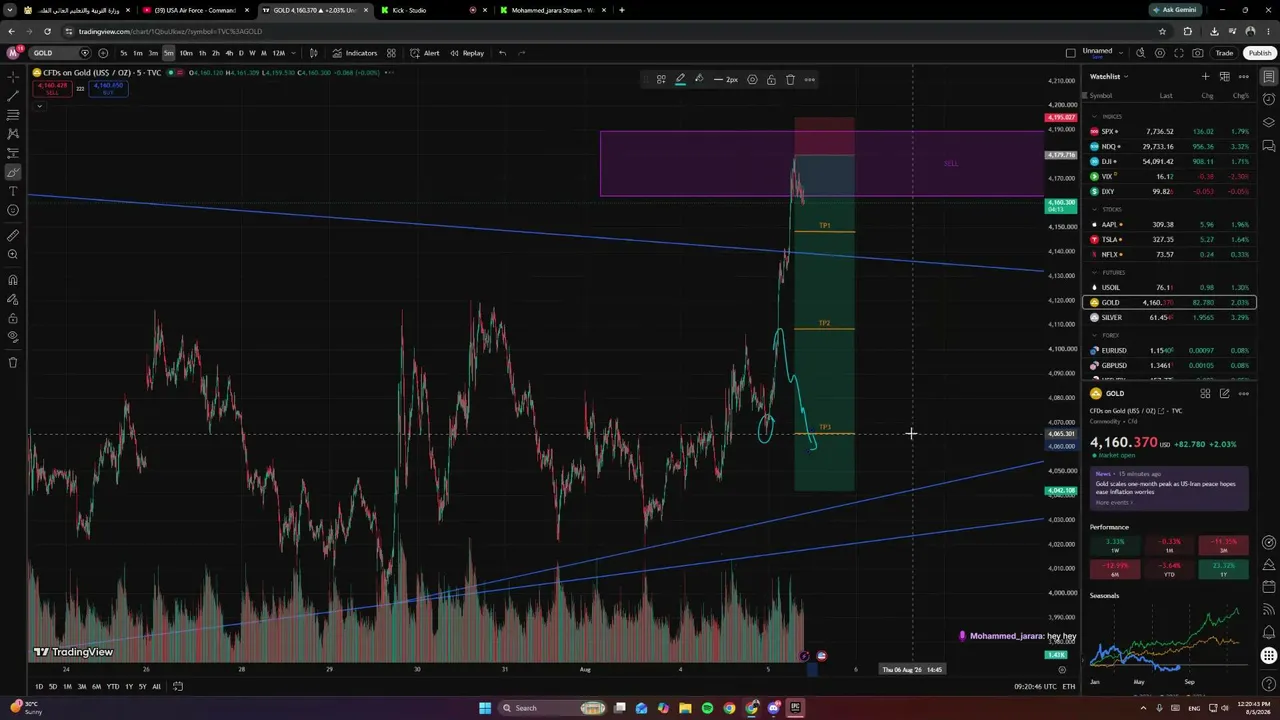
Task: Collapse the STOCKS watchlist section
Action: click(1095, 210)
